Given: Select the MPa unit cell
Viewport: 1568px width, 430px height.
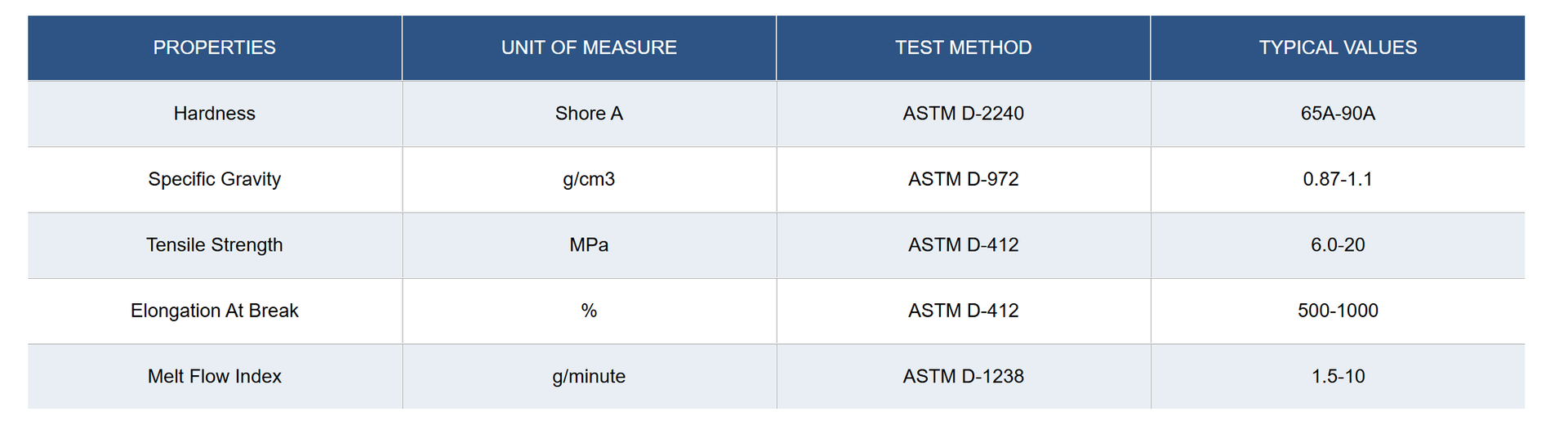Looking at the screenshot, I should [x=589, y=245].
